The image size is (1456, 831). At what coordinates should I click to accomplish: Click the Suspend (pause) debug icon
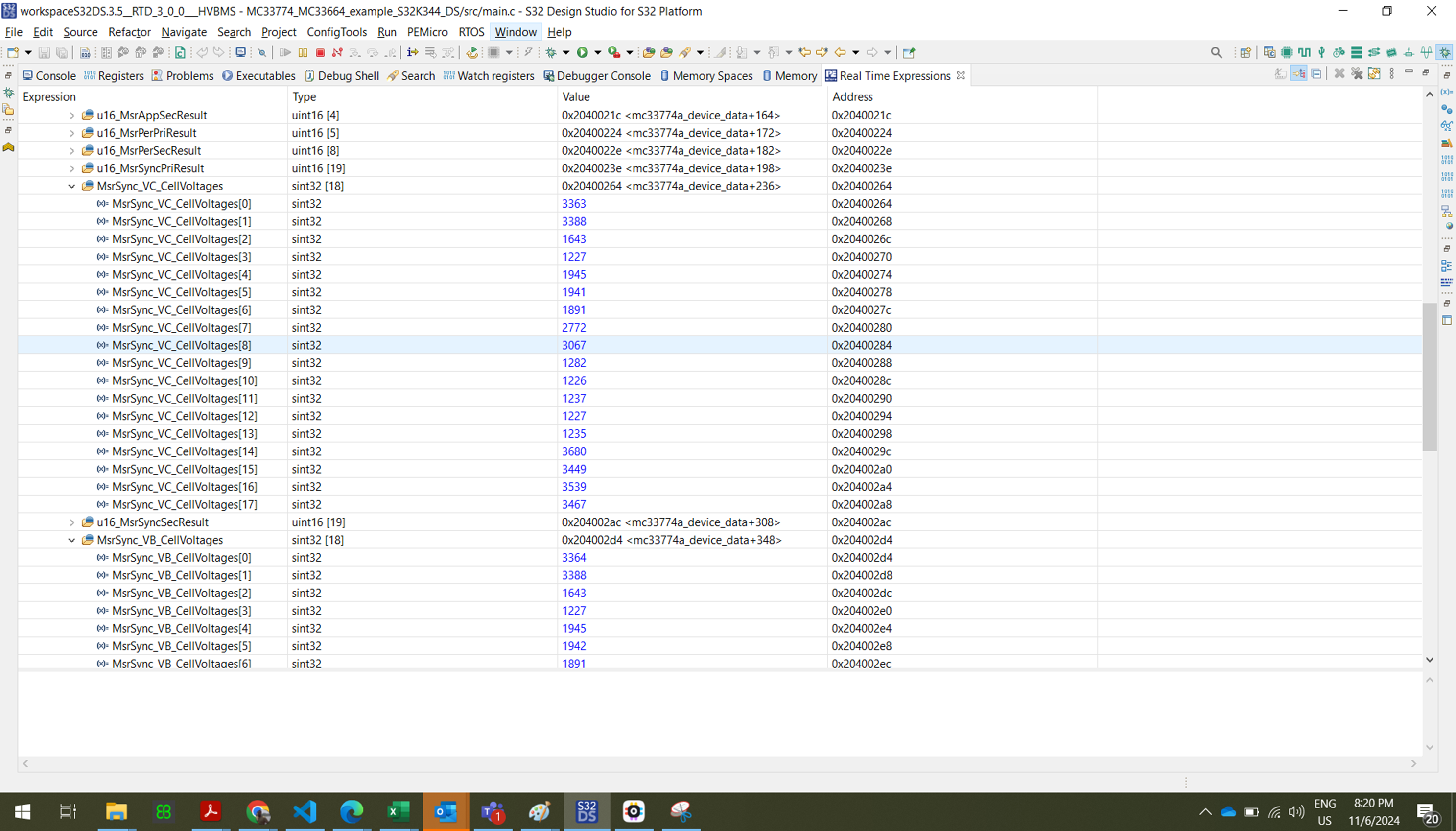coord(303,52)
